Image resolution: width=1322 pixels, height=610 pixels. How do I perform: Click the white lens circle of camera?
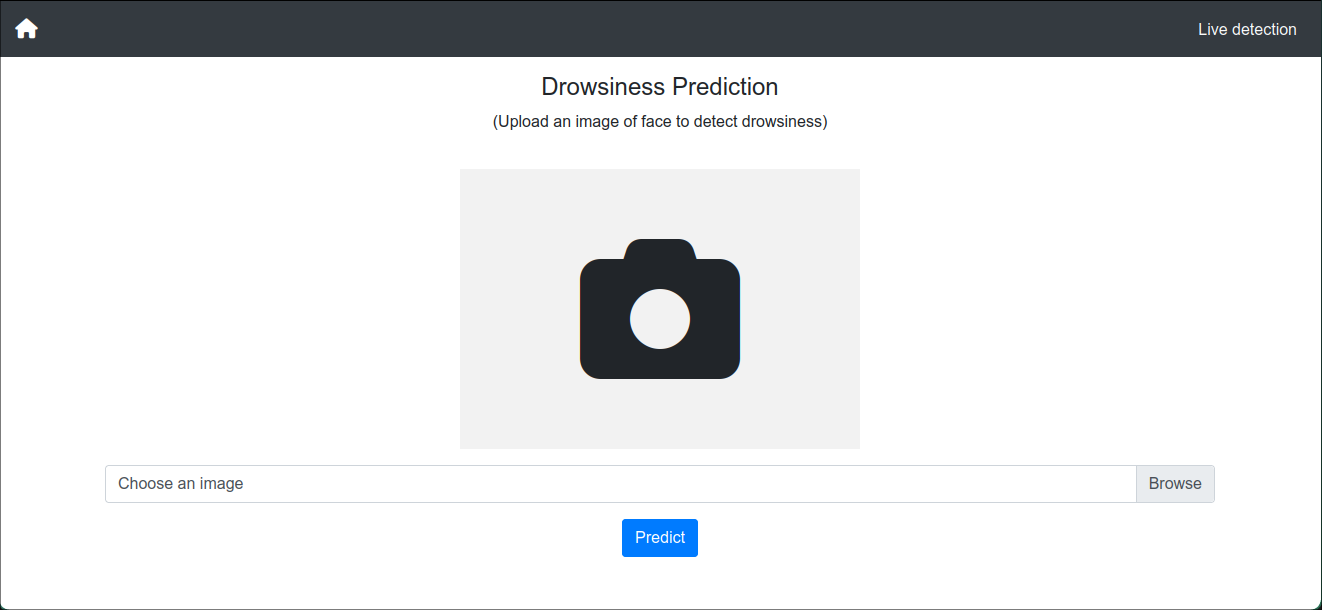pos(660,319)
